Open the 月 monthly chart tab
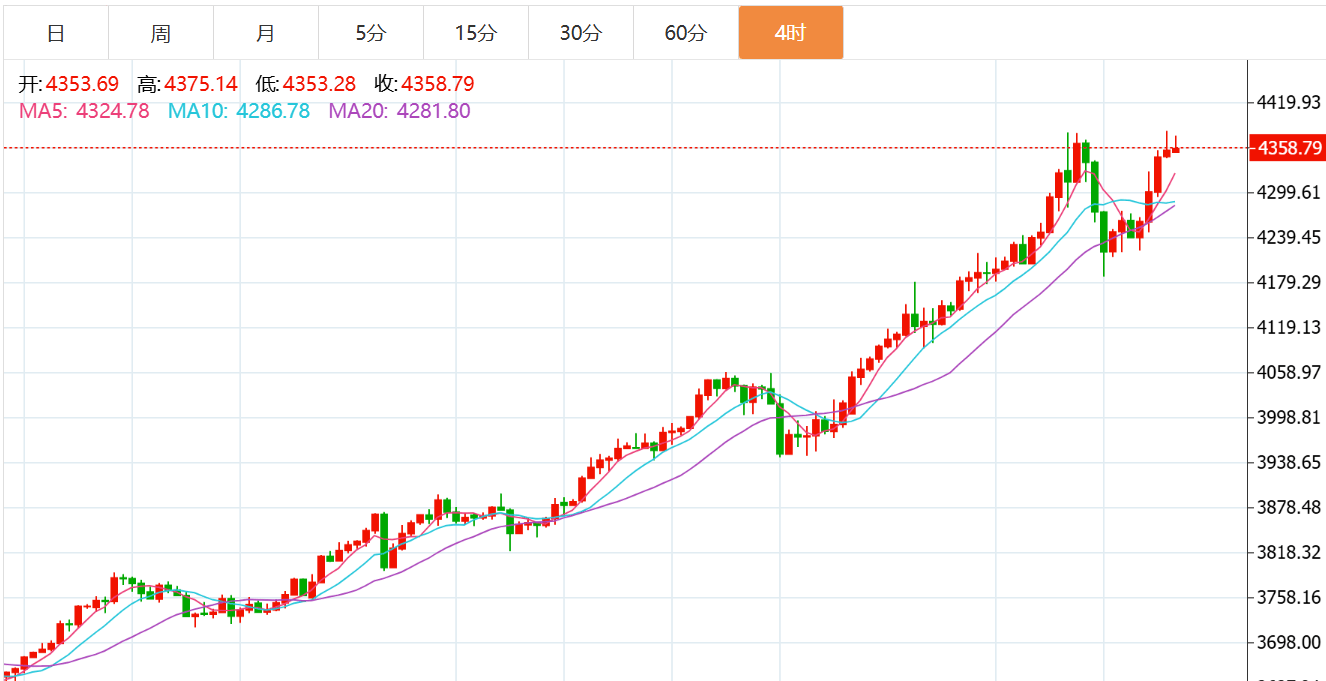 coord(266,33)
